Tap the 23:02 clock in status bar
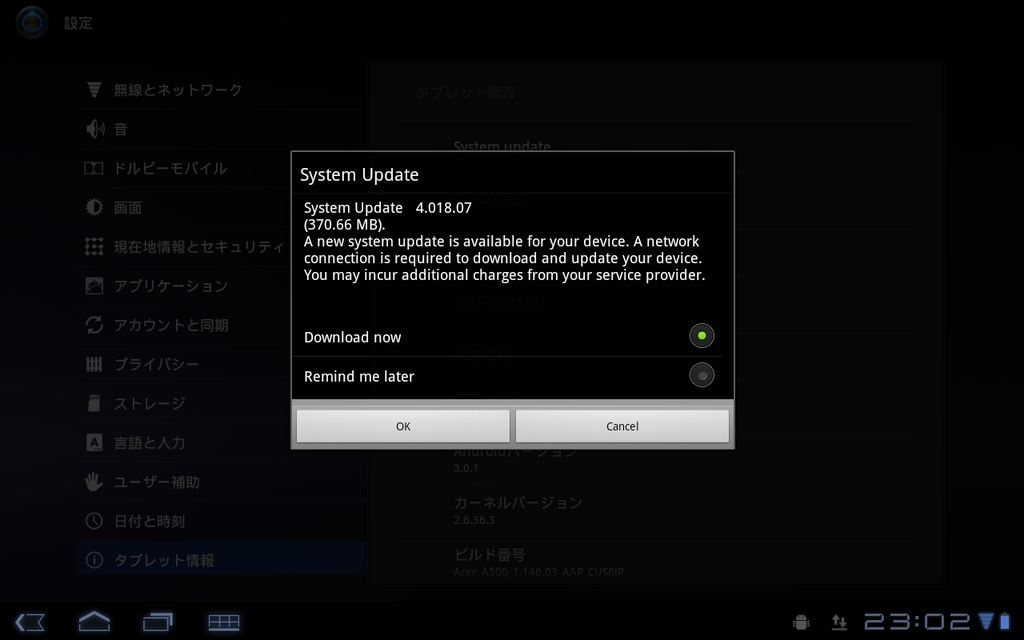This screenshot has width=1024, height=640. [917, 621]
